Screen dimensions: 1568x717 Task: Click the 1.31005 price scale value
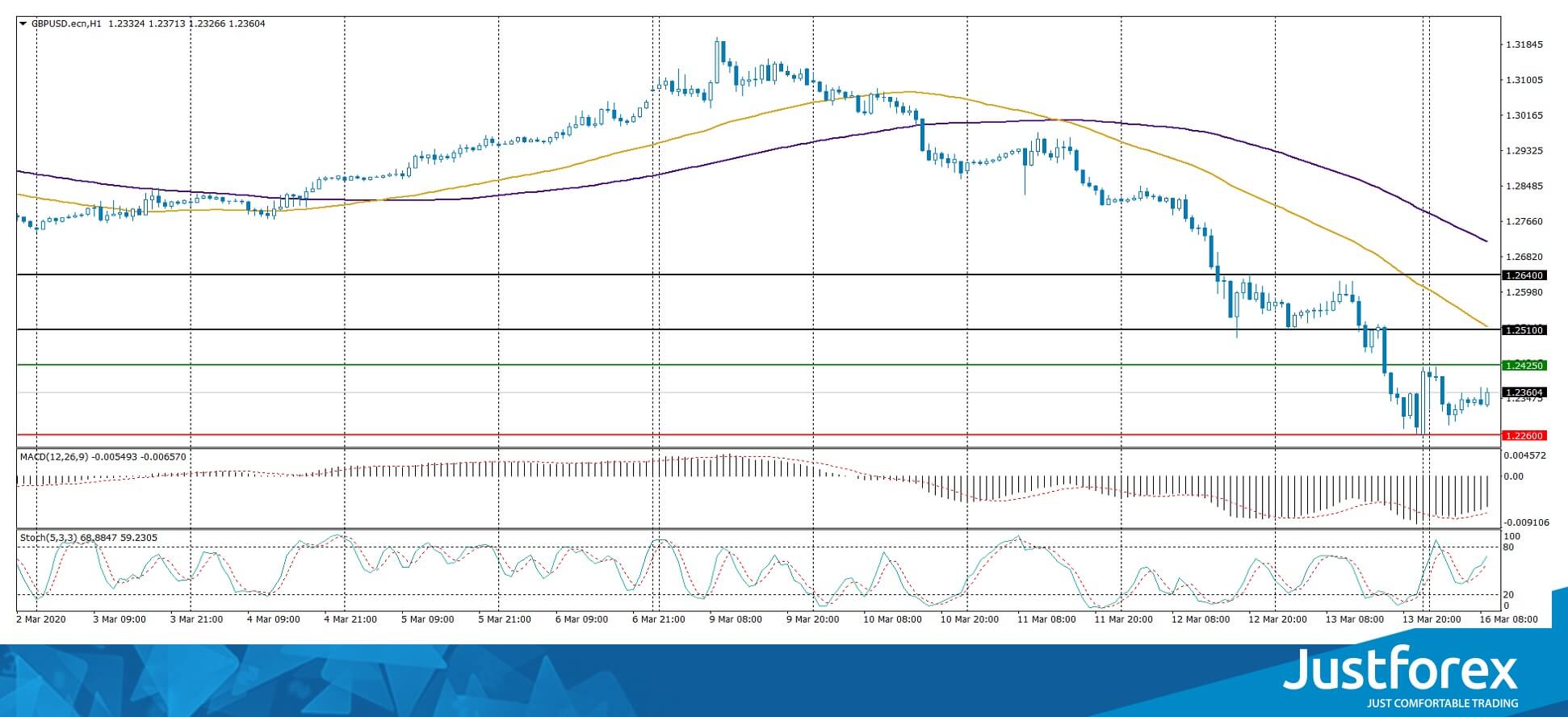1524,81
